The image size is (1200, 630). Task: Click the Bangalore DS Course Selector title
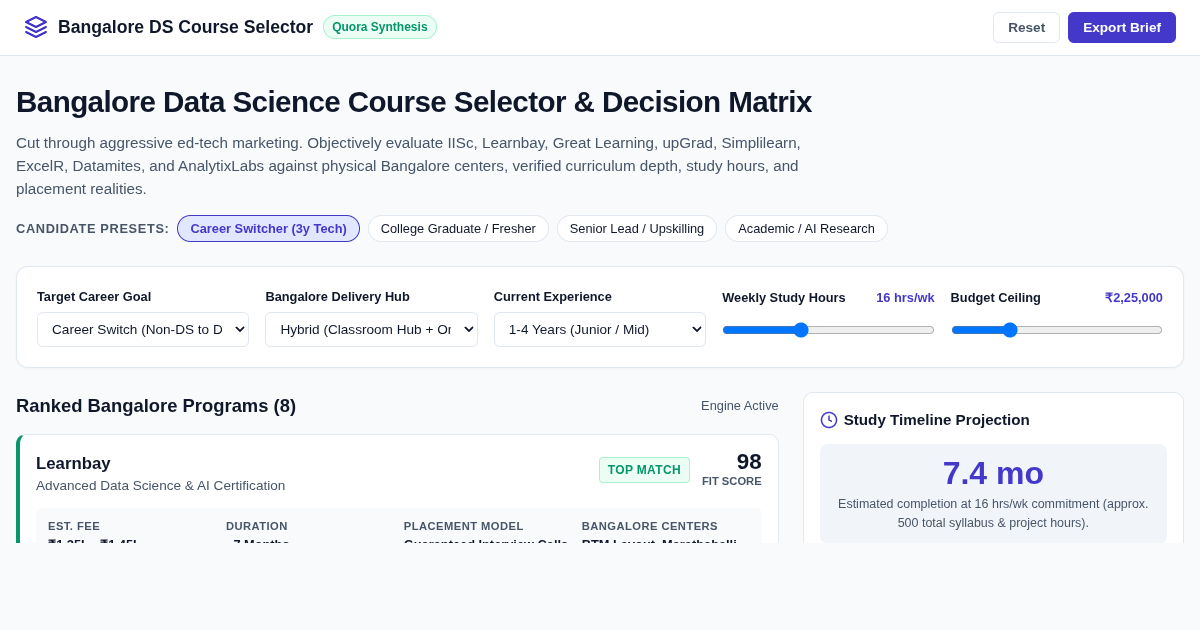(x=185, y=27)
